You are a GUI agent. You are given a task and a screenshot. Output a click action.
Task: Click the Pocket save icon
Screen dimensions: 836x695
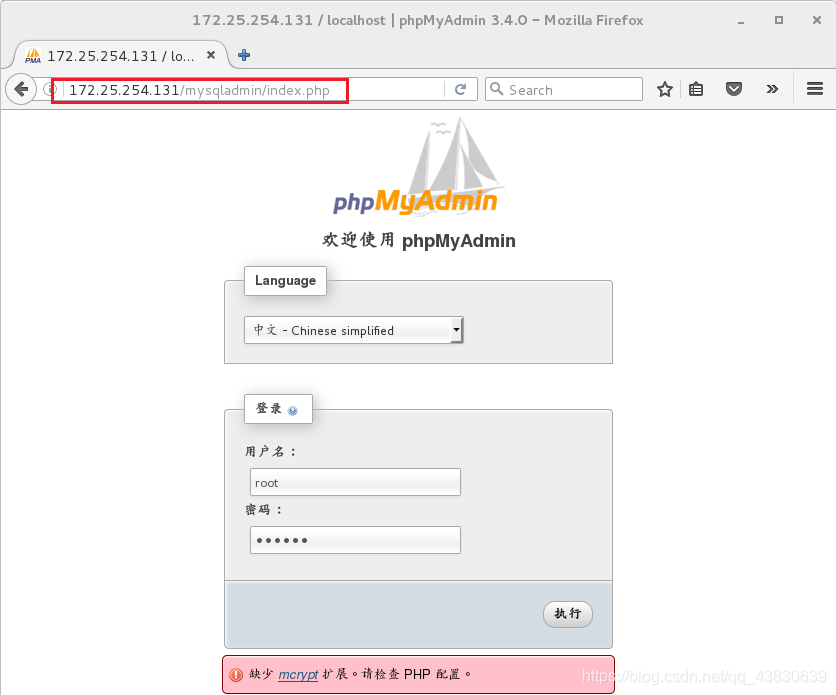pyautogui.click(x=734, y=89)
